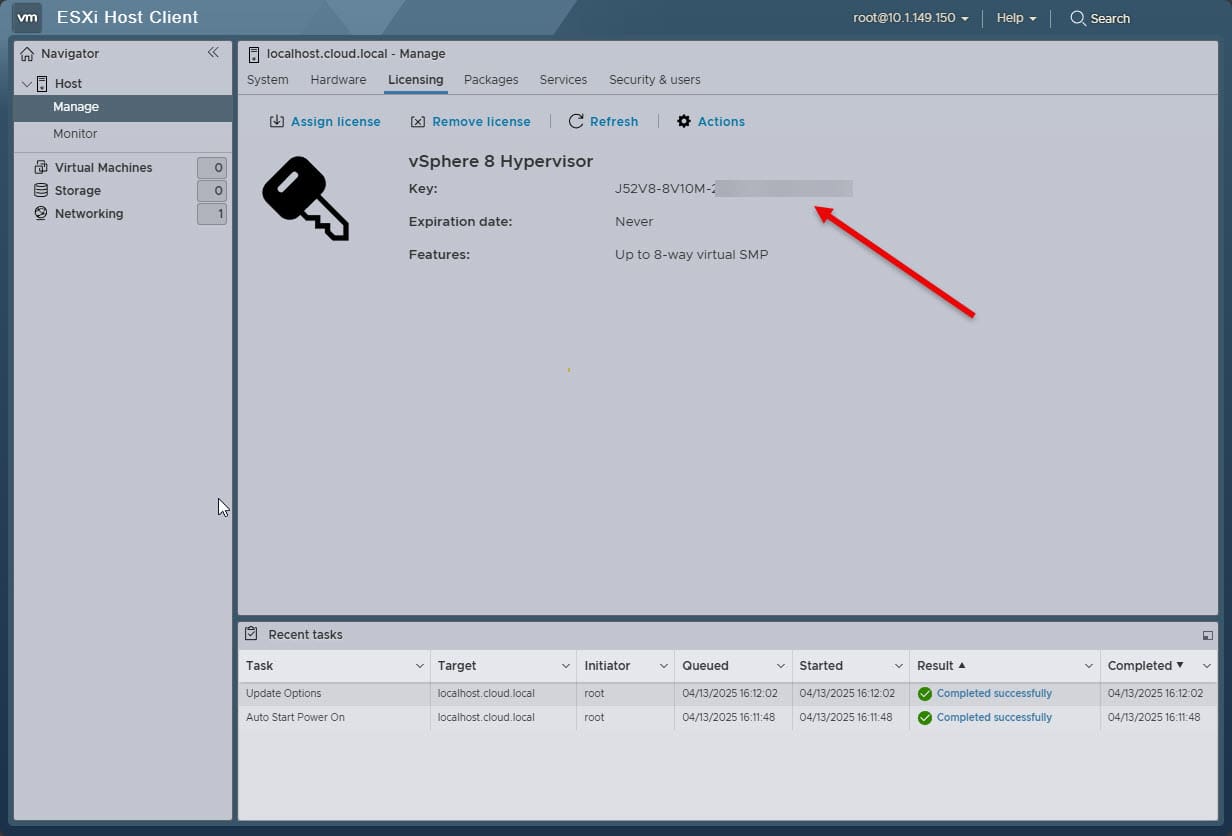This screenshot has height=836, width=1232.
Task: Click the Search magnifier icon
Action: pyautogui.click(x=1078, y=18)
